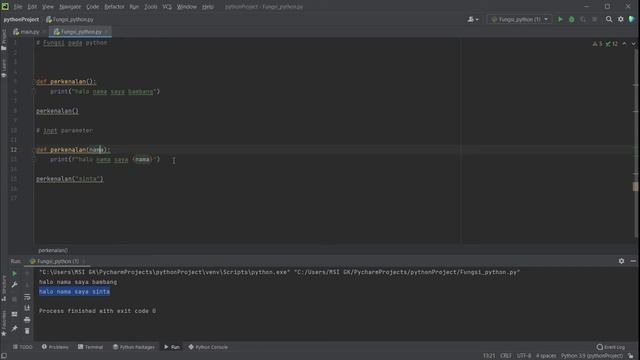Open Run panel options gear
Viewport: 640px width, 360px height.
click(621, 261)
